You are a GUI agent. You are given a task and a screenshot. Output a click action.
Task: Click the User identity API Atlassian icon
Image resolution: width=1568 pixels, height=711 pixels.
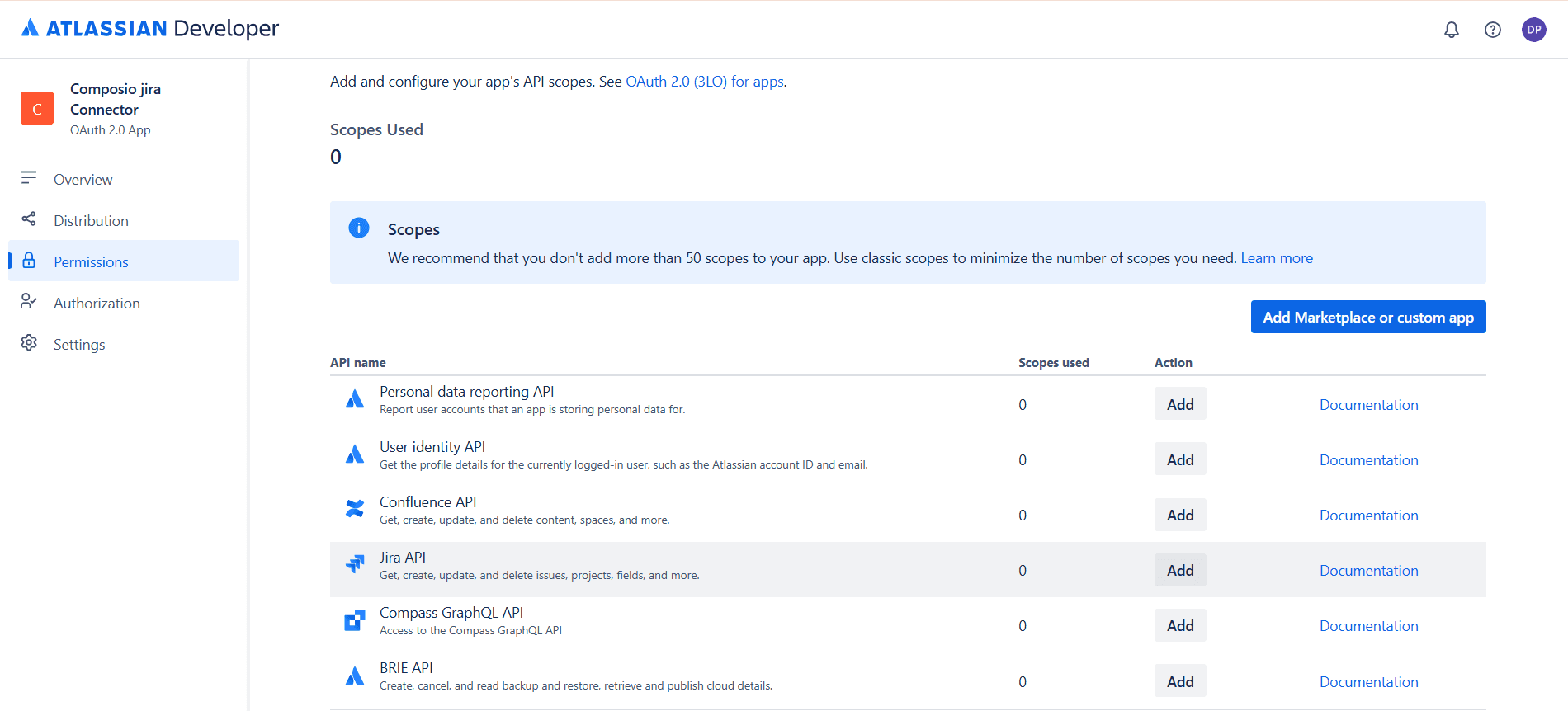[x=355, y=454]
